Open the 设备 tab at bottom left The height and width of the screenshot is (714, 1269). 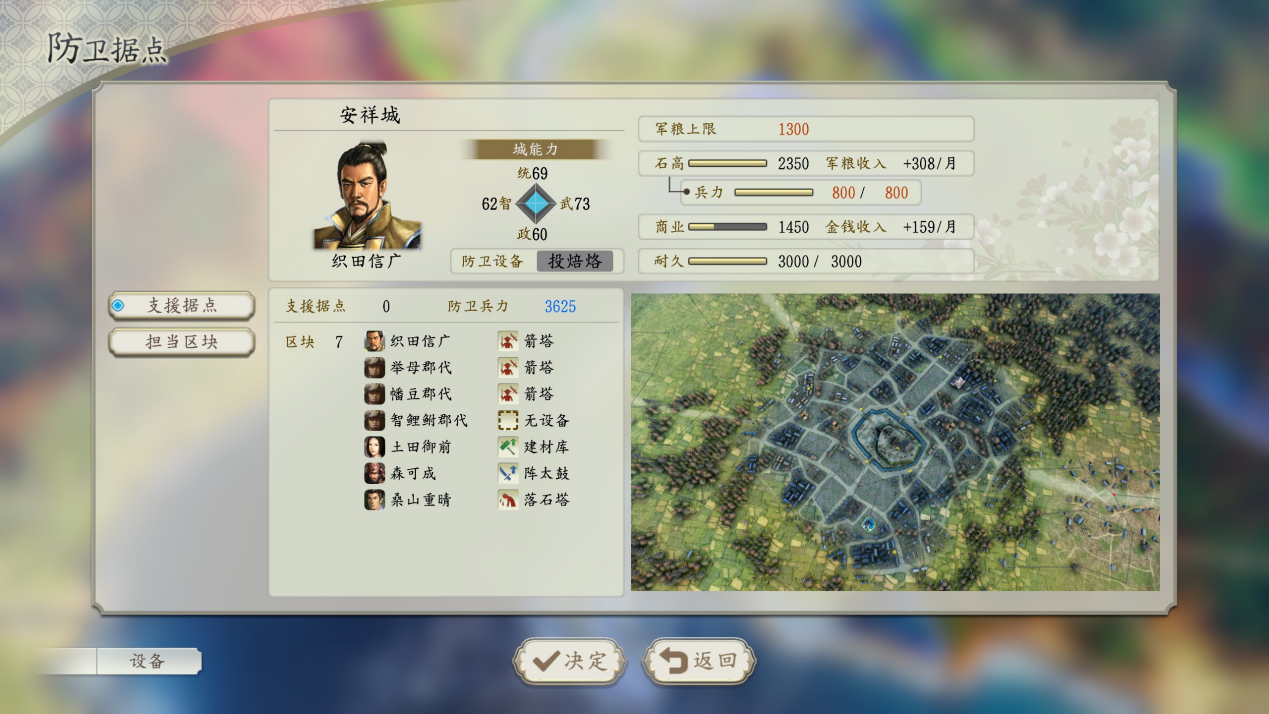pos(148,661)
